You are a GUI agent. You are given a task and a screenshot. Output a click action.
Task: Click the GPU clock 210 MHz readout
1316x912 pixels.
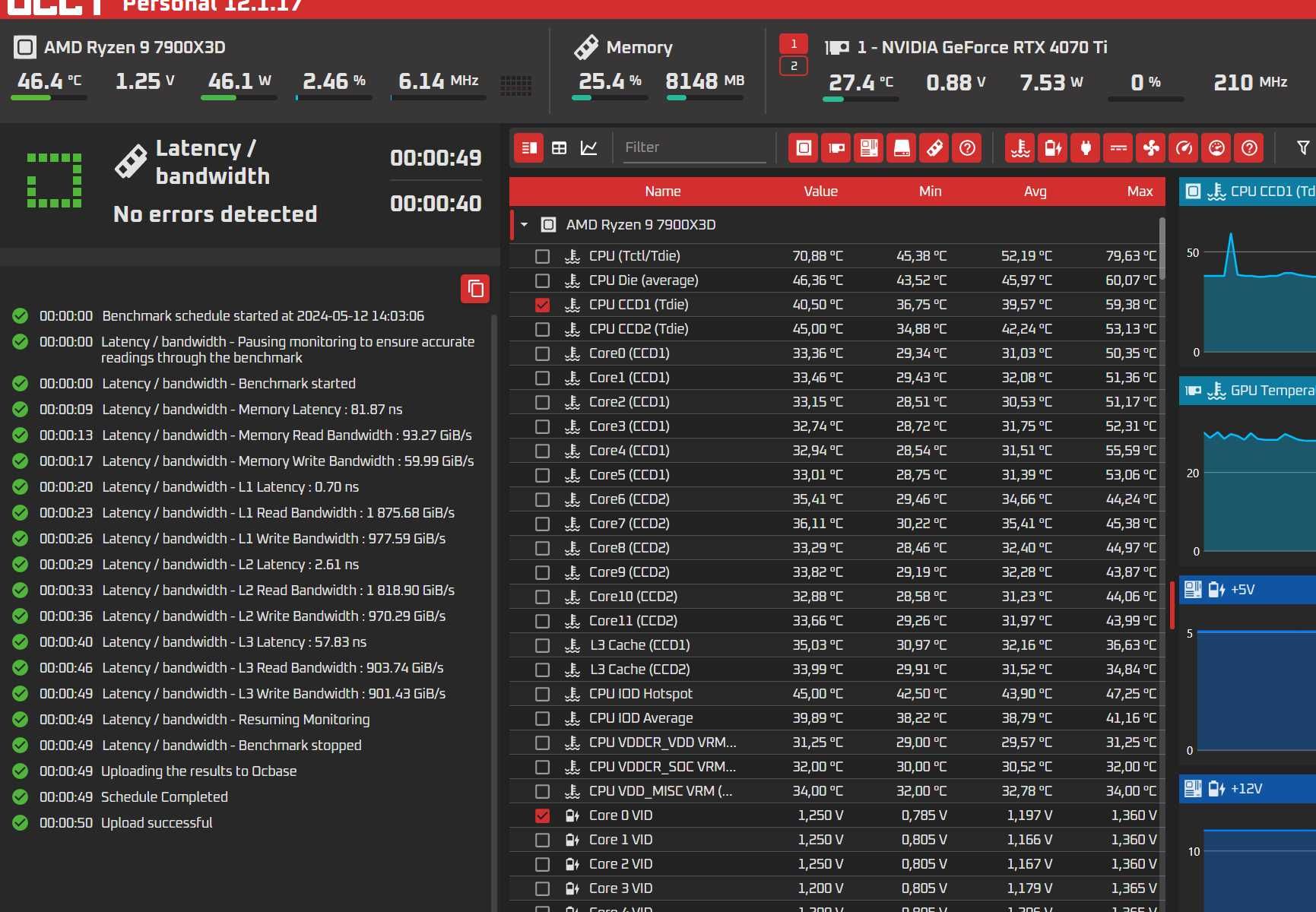coord(1250,82)
